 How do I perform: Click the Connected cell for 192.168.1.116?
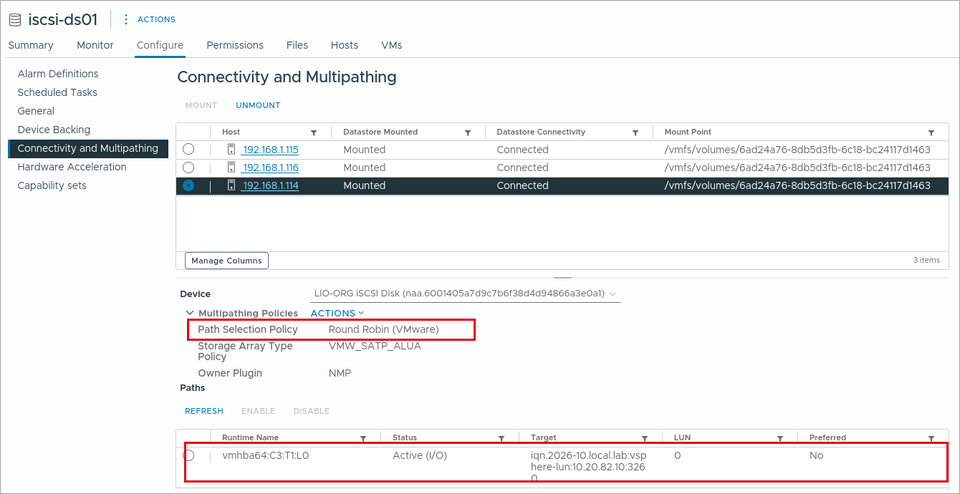522,167
